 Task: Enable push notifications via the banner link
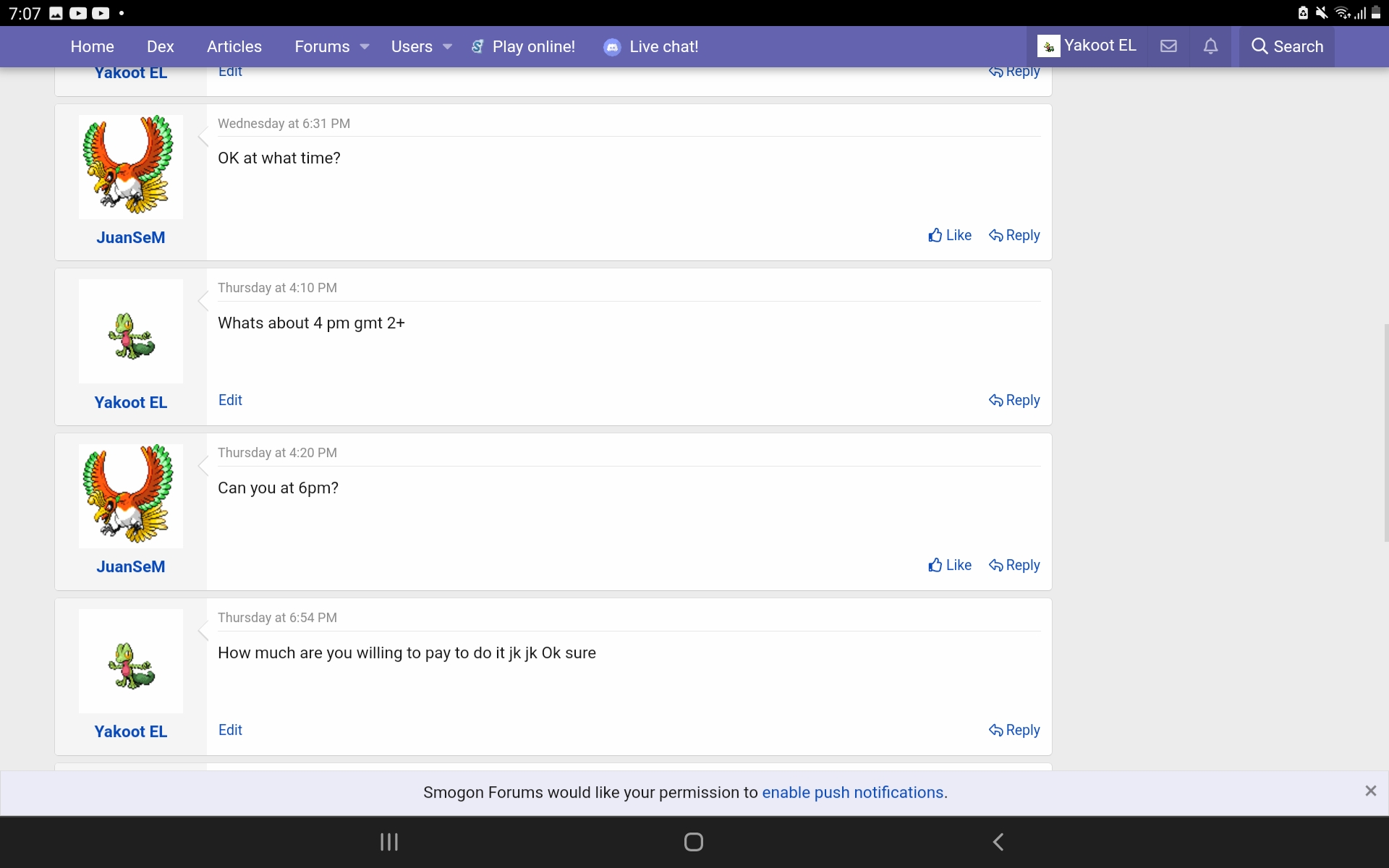852,792
